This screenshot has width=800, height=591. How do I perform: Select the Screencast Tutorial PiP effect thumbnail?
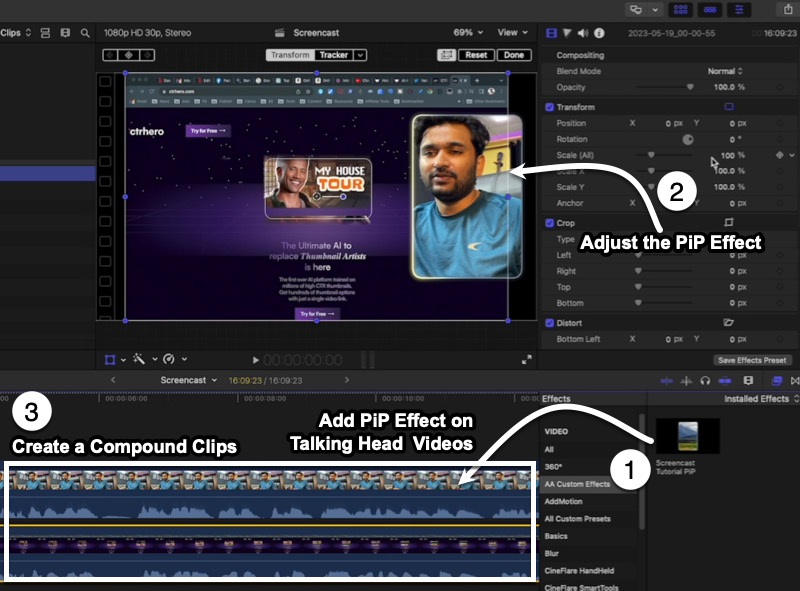pos(687,436)
